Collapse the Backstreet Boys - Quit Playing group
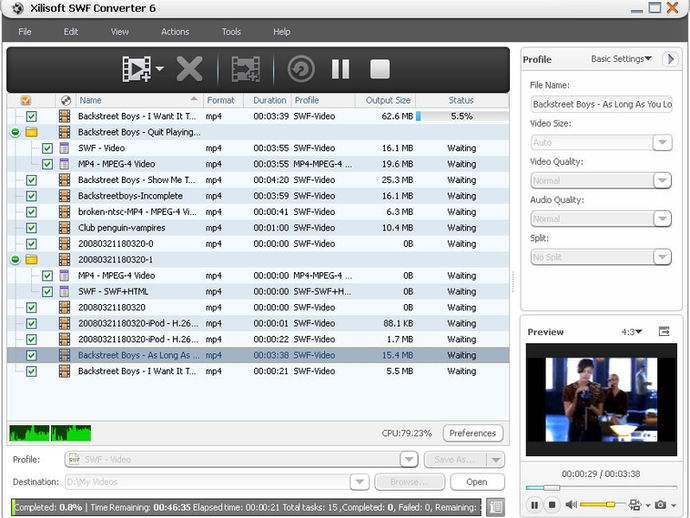The height and width of the screenshot is (518, 690). coord(15,132)
